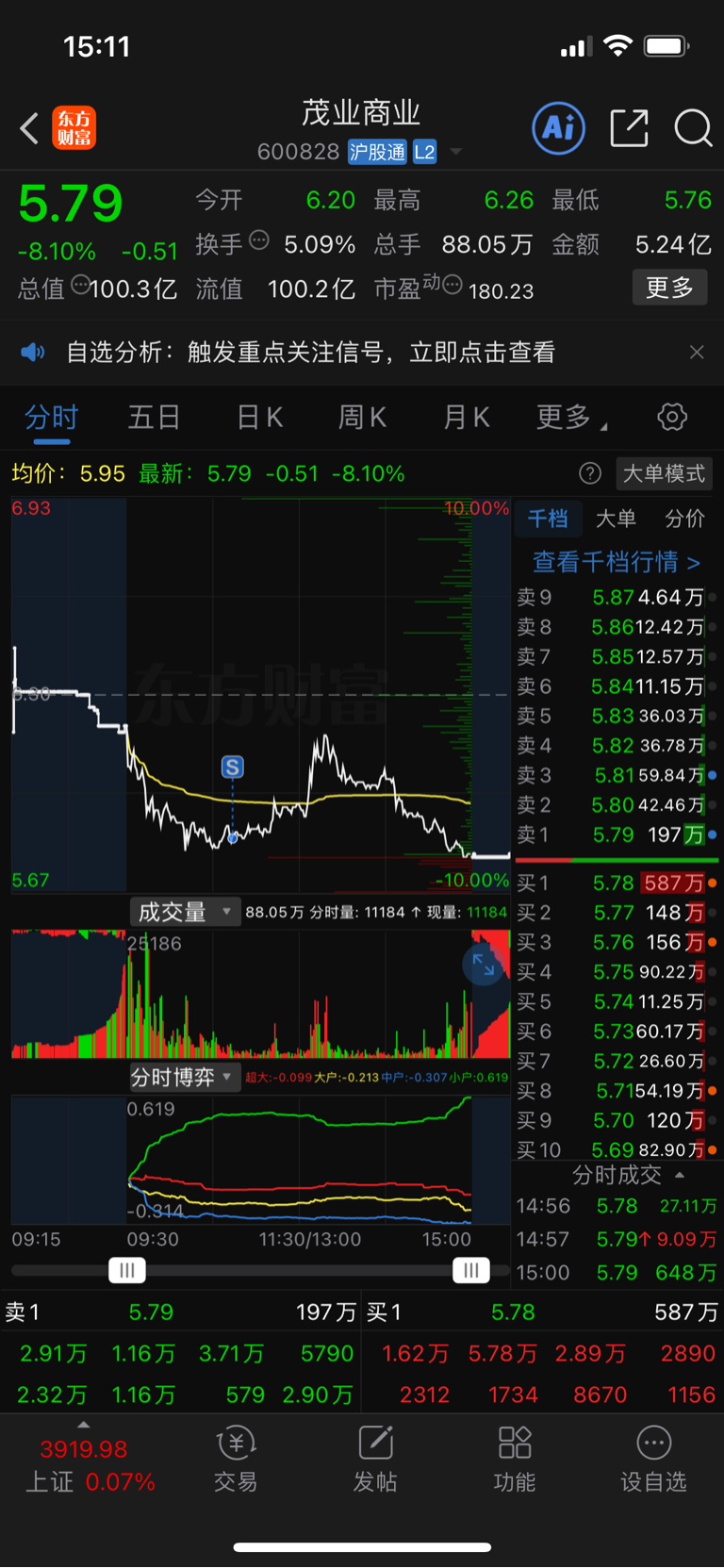Tap the 5.79 current price

tap(71, 204)
